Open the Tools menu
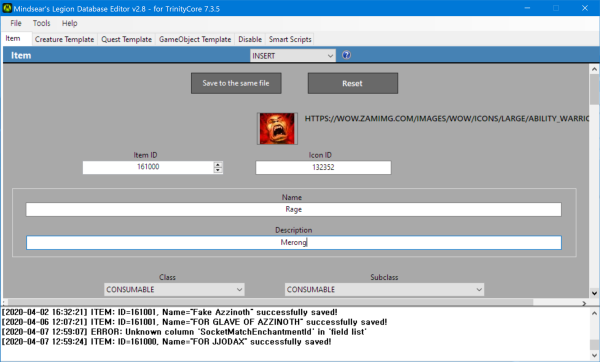The image size is (600, 362). [41, 23]
